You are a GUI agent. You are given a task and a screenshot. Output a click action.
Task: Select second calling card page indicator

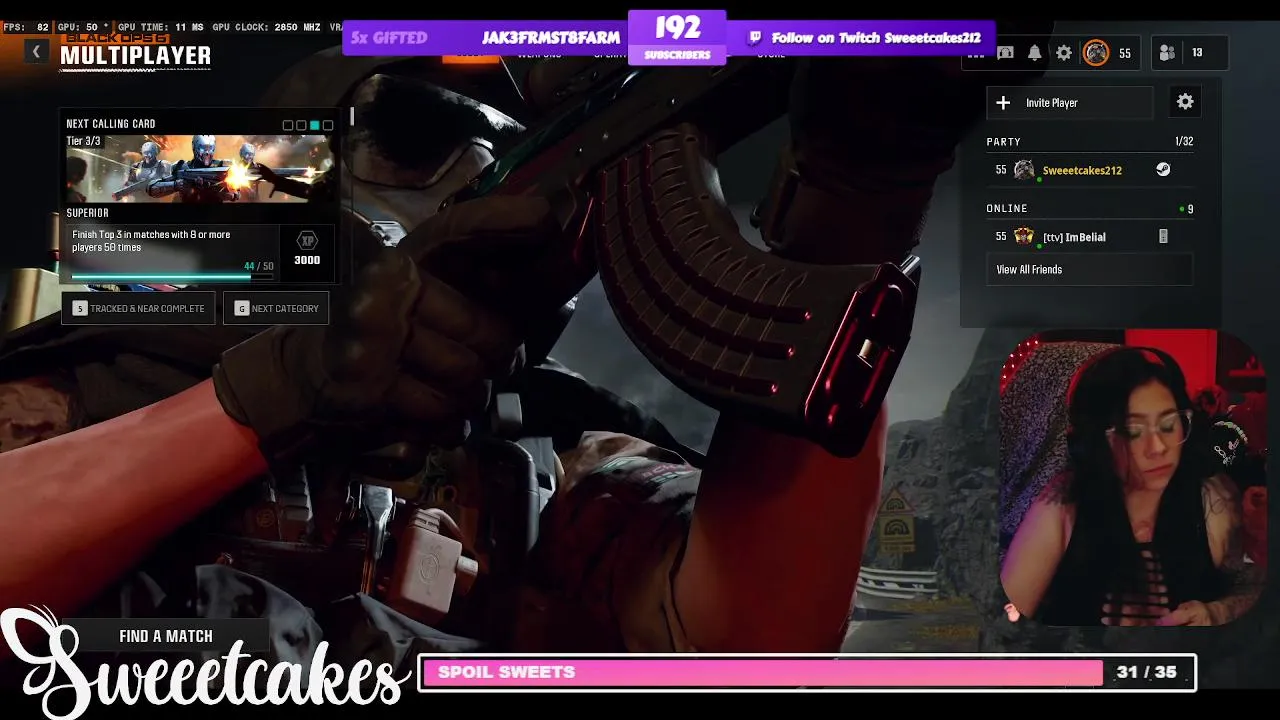pyautogui.click(x=301, y=125)
